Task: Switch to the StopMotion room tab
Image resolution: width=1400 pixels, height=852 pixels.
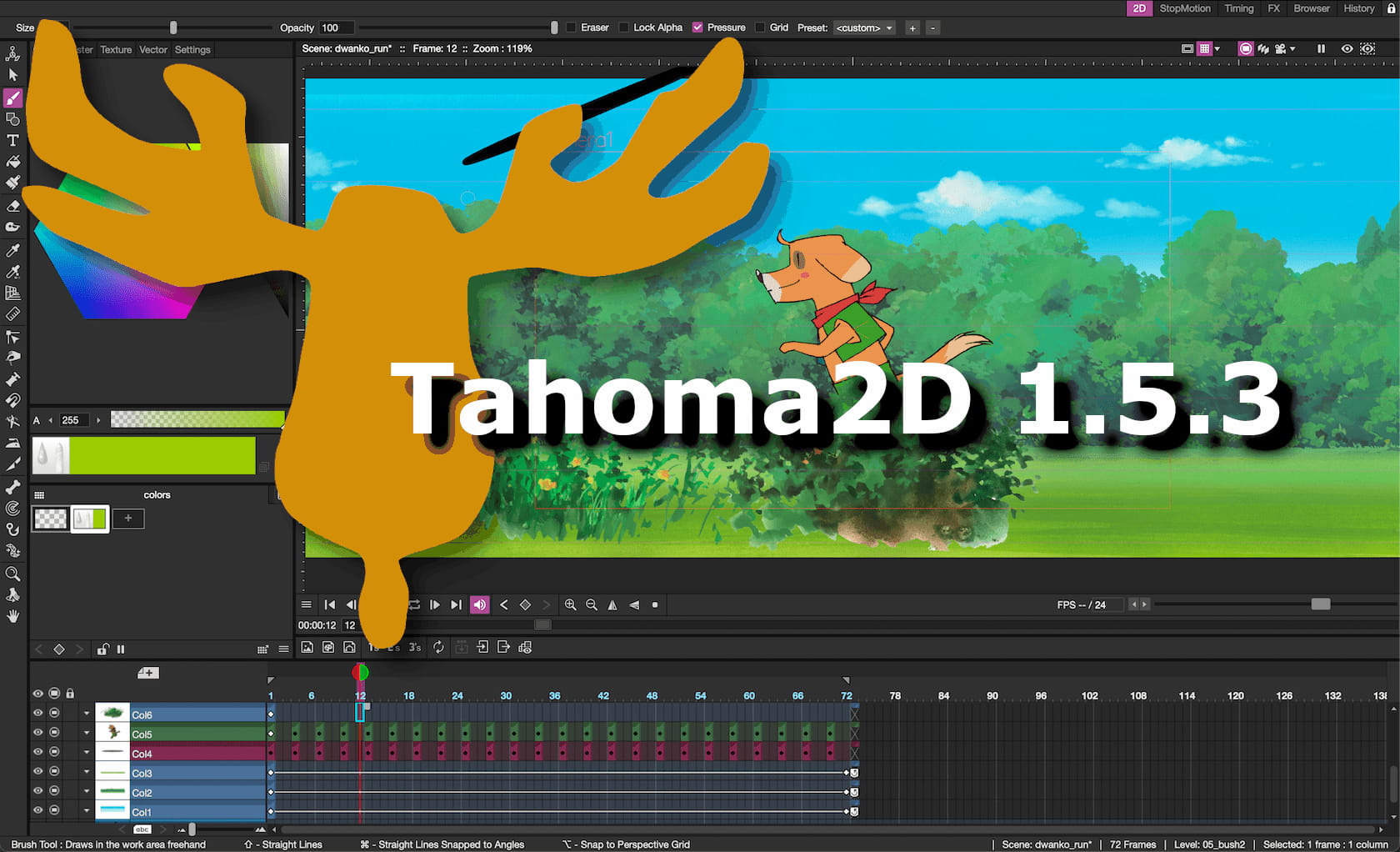Action: pos(1184,8)
